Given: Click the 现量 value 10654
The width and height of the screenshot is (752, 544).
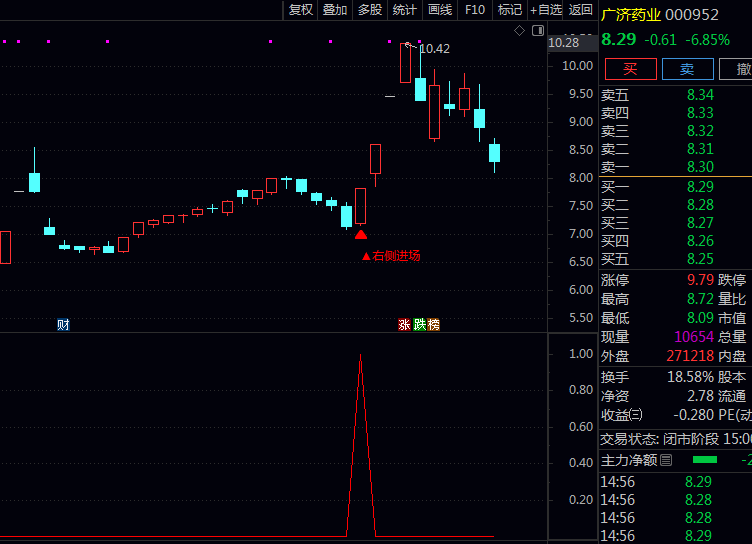Looking at the screenshot, I should [x=694, y=337].
